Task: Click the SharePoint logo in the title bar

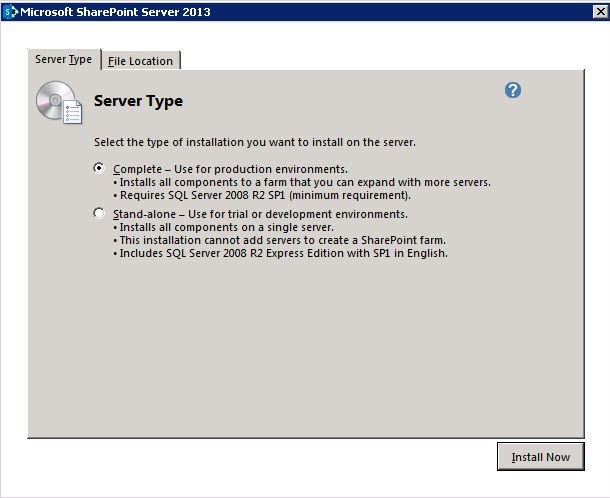Action: coord(10,12)
